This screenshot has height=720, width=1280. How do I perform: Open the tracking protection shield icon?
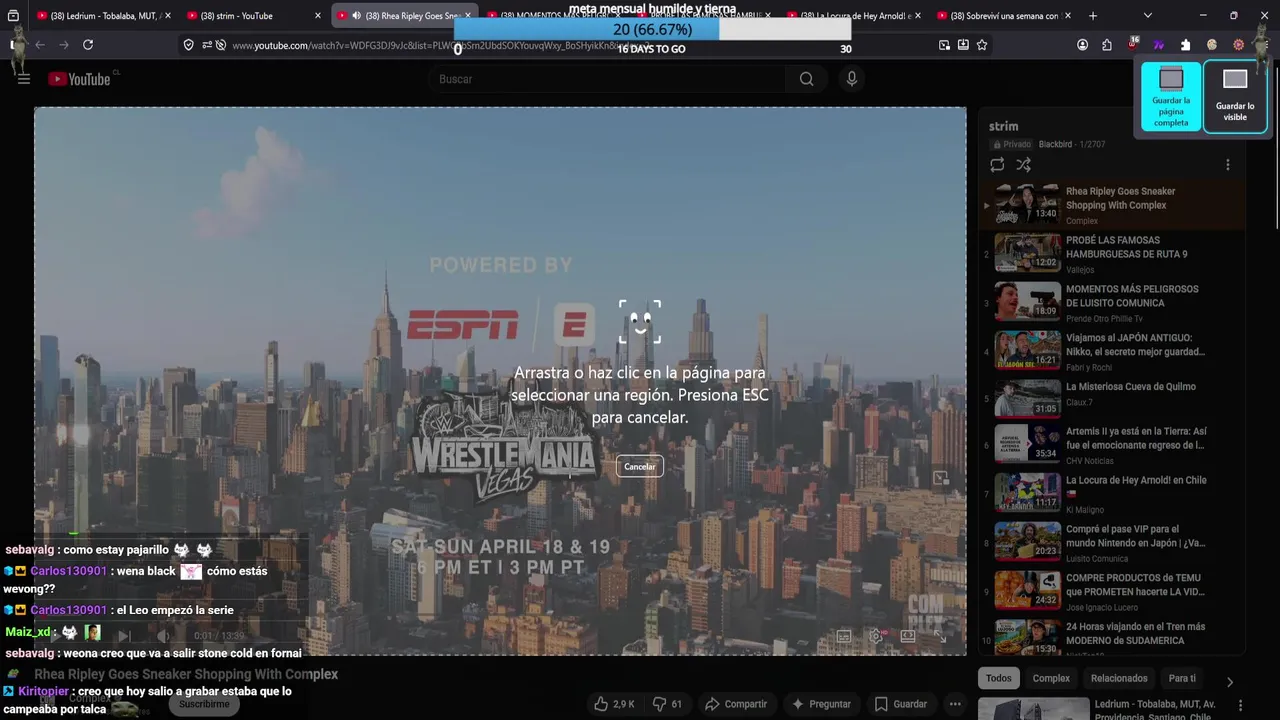tap(188, 45)
